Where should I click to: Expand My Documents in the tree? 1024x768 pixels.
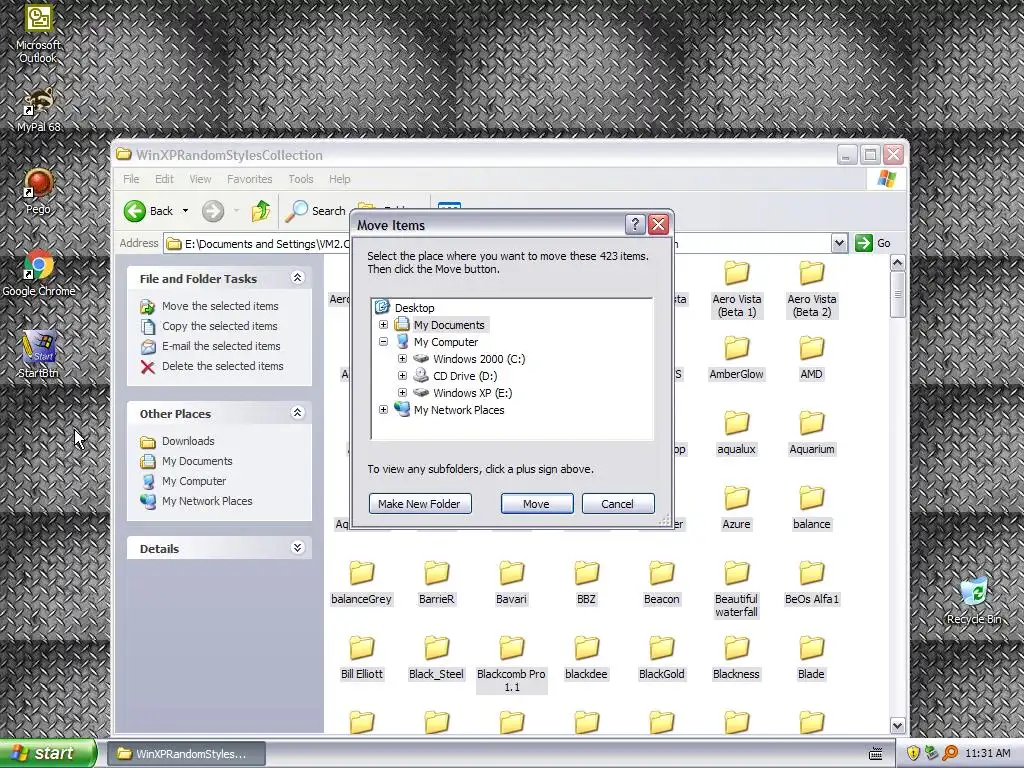pyautogui.click(x=383, y=325)
